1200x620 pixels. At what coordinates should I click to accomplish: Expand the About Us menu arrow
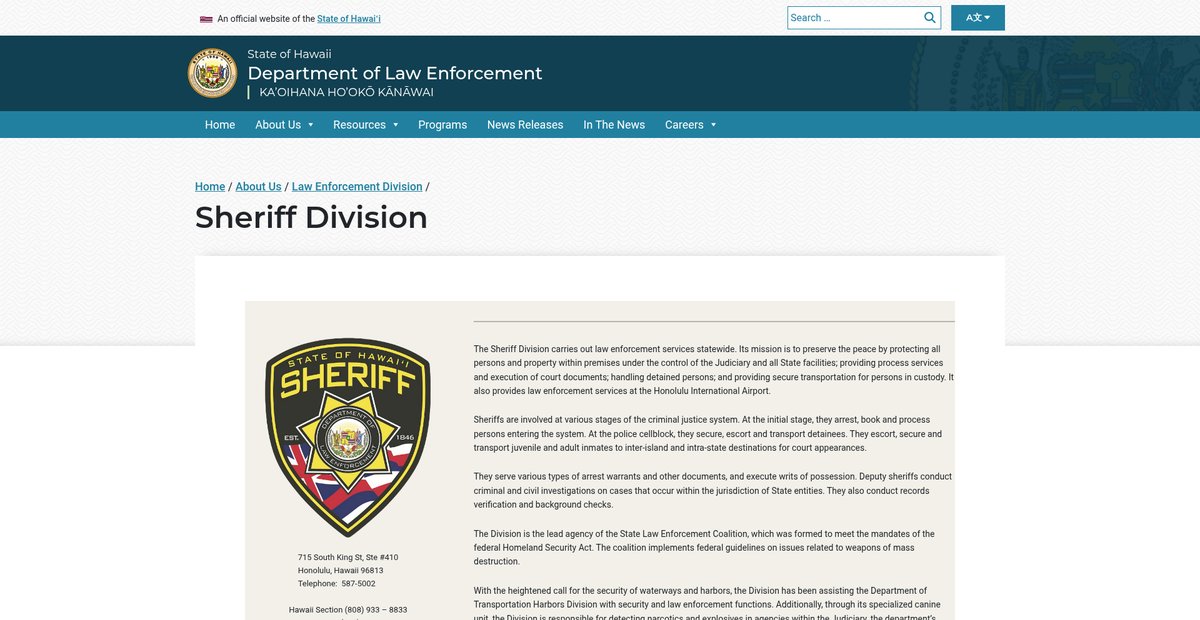[x=311, y=125]
